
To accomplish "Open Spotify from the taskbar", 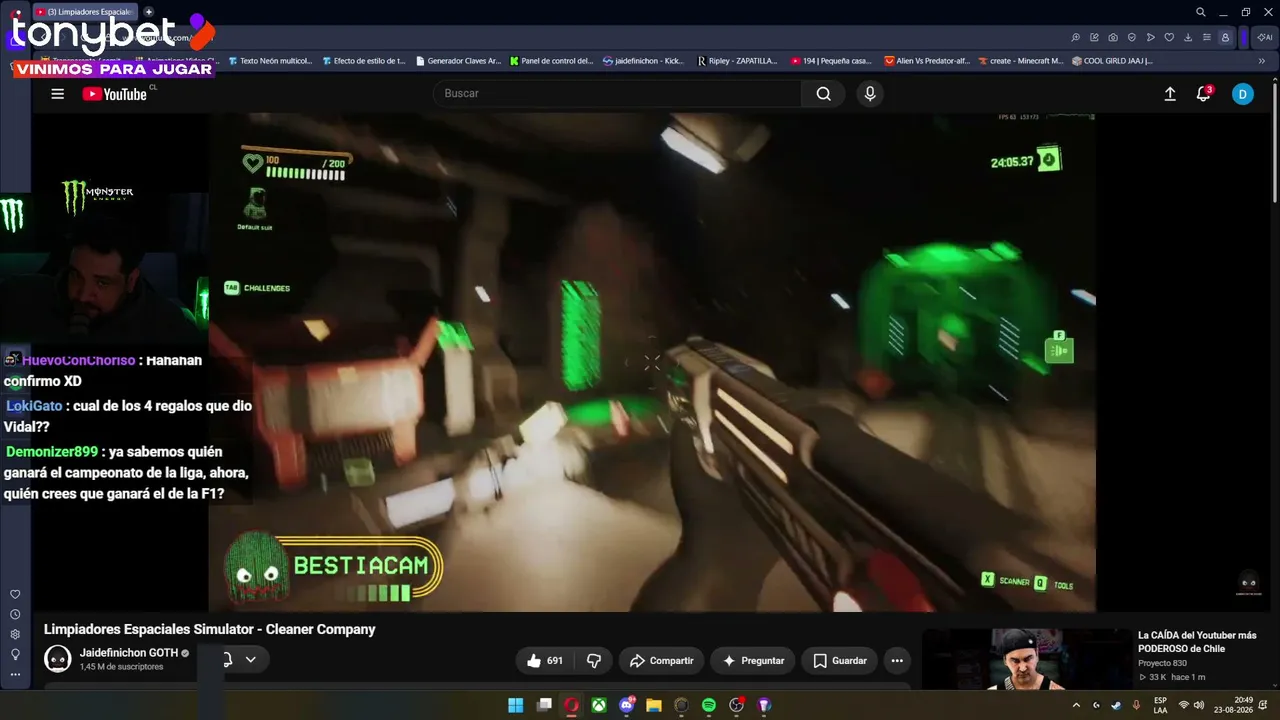I will (x=709, y=705).
